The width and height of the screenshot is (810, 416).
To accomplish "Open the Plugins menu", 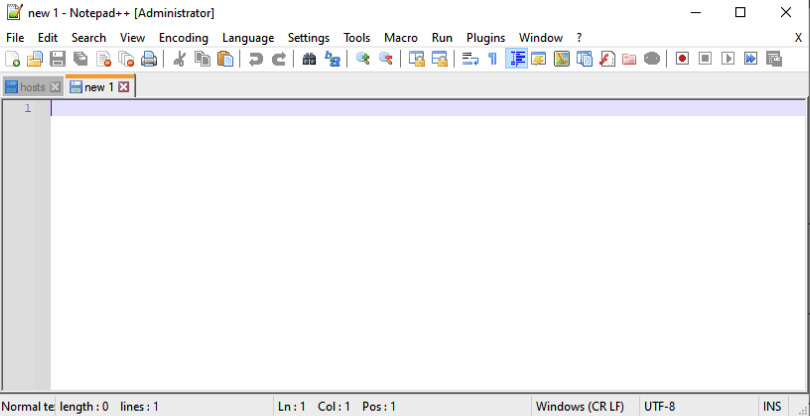I will coord(486,38).
